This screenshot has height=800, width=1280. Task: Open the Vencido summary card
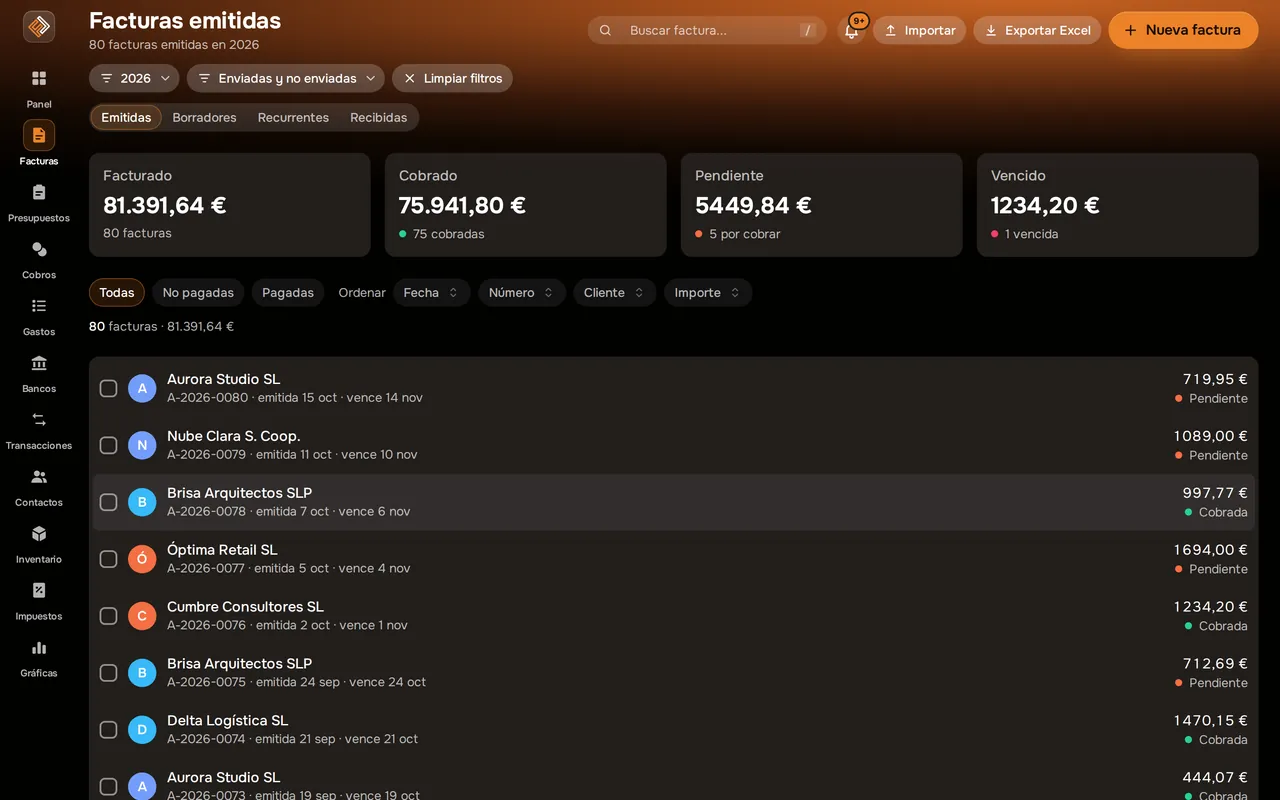[x=1117, y=205]
